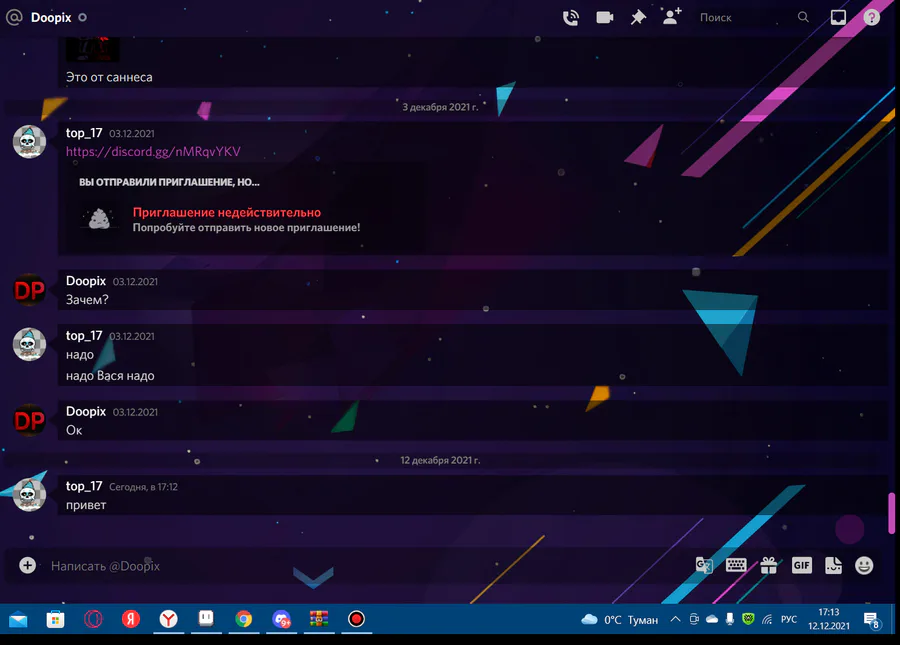Click username Doopix above Ок
Image resolution: width=900 pixels, height=645 pixels.
coord(86,411)
